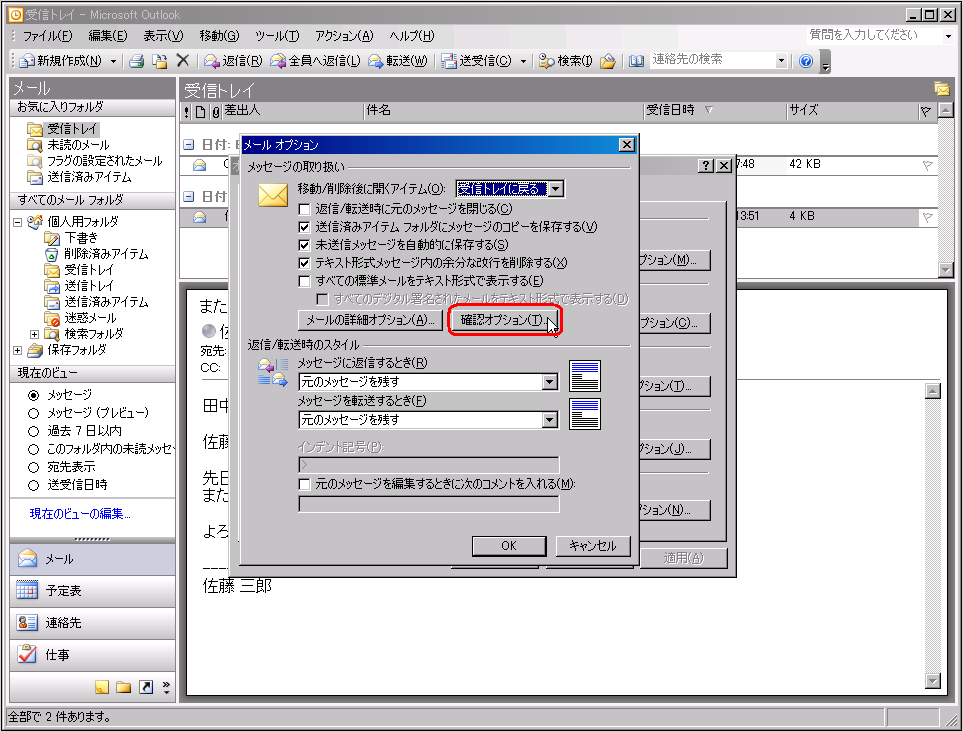This screenshot has width=963, height=732.
Task: Click the メールの詳細オプション button
Action: coord(370,320)
